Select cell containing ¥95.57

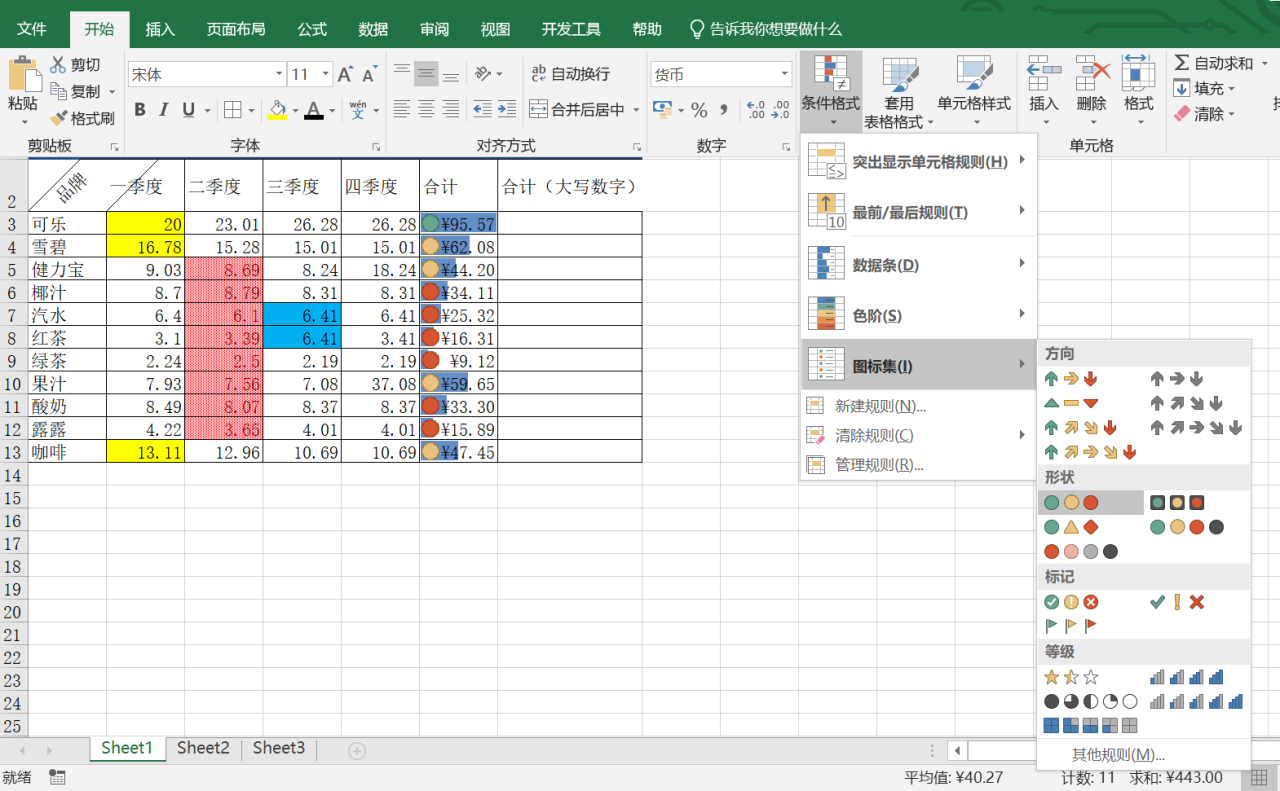tap(458, 223)
